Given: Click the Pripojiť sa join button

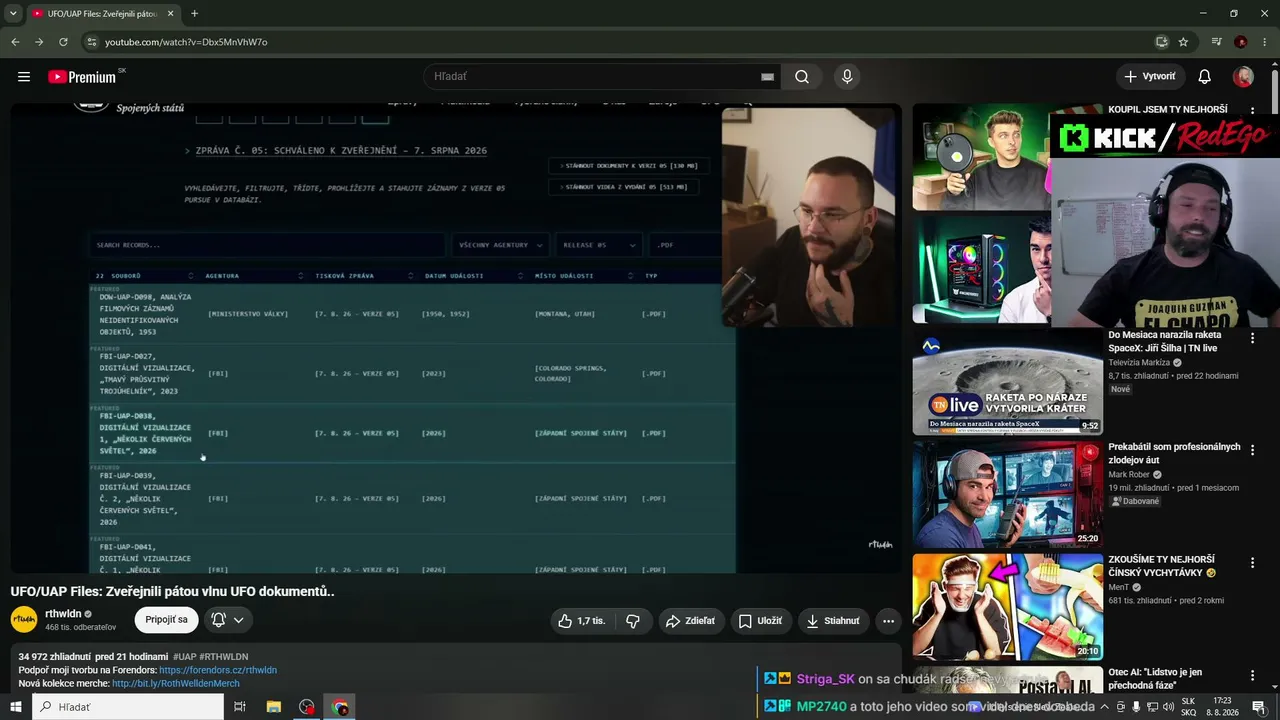Looking at the screenshot, I should [x=166, y=620].
